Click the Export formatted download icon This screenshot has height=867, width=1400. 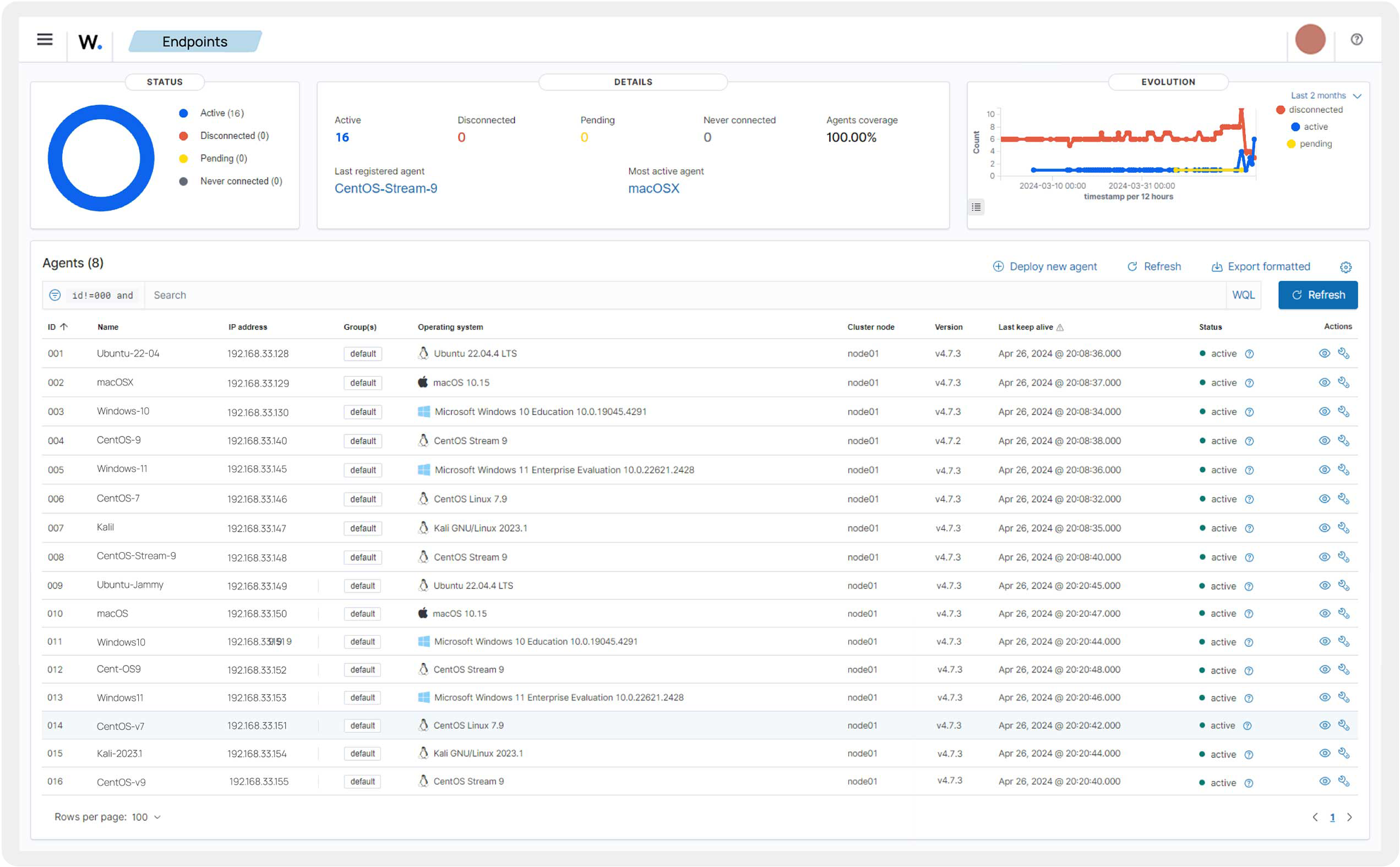pos(1218,266)
